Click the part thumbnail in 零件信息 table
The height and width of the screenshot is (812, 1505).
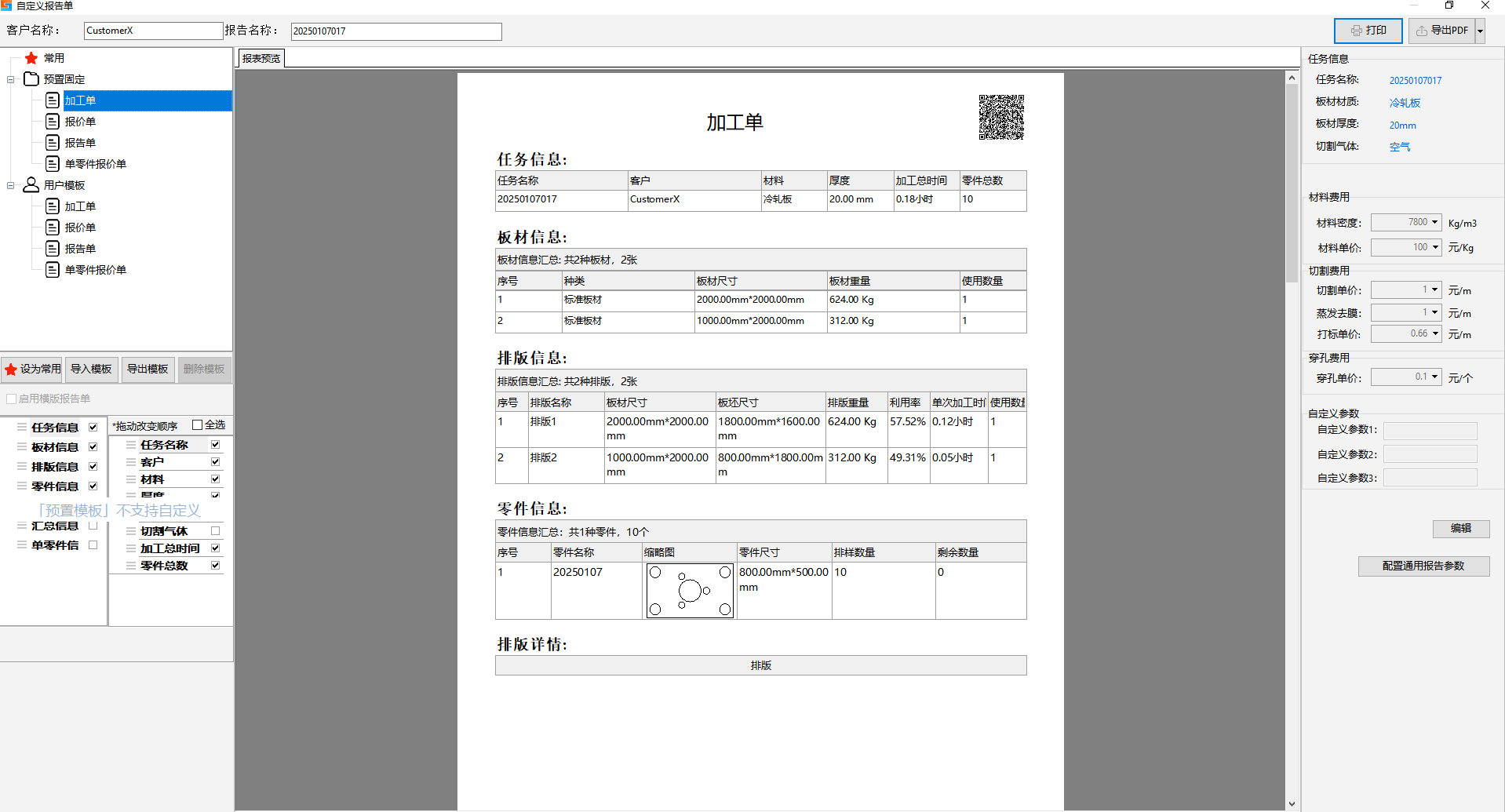coord(690,591)
